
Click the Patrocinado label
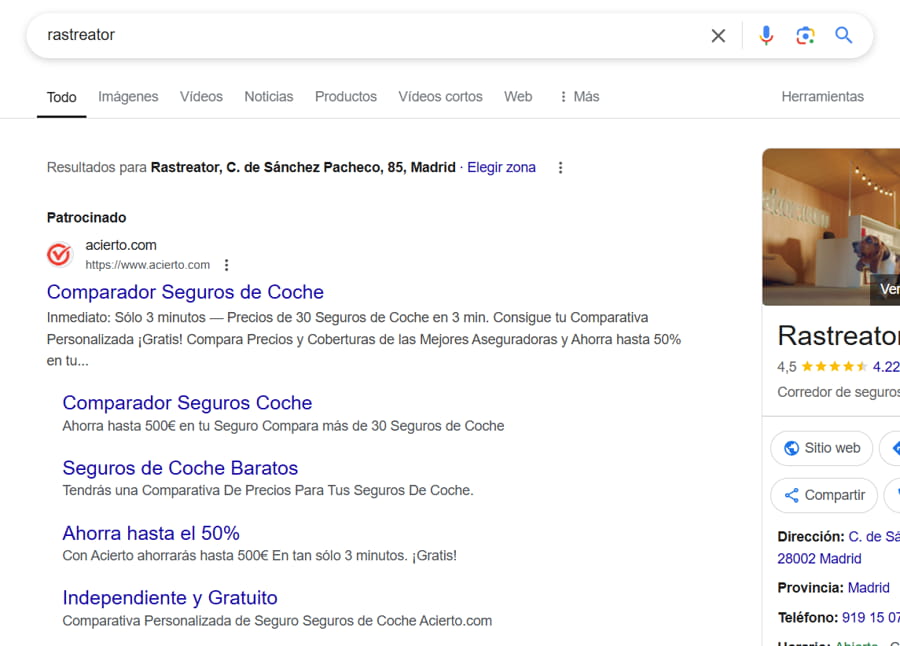86,218
